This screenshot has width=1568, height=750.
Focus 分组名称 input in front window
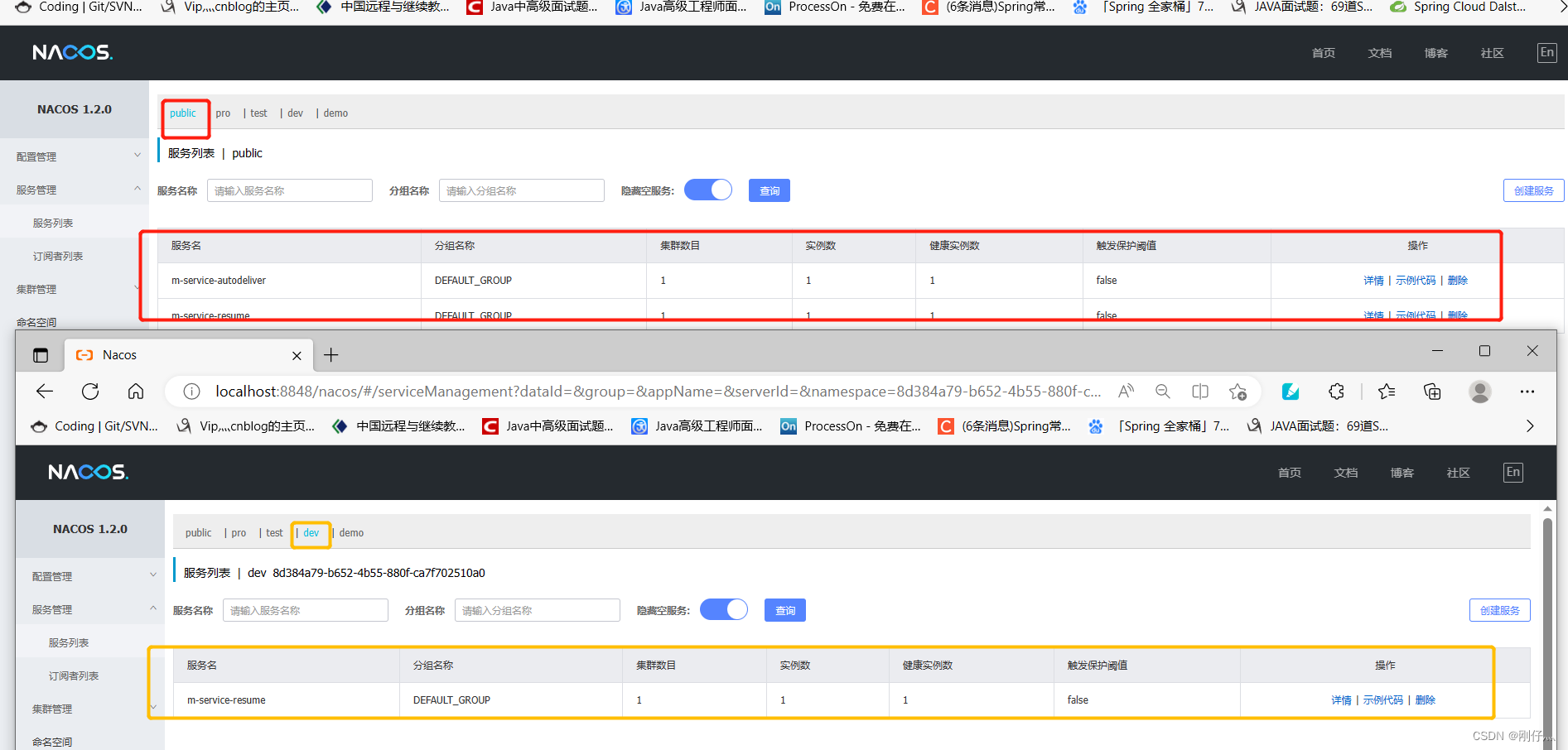point(538,610)
